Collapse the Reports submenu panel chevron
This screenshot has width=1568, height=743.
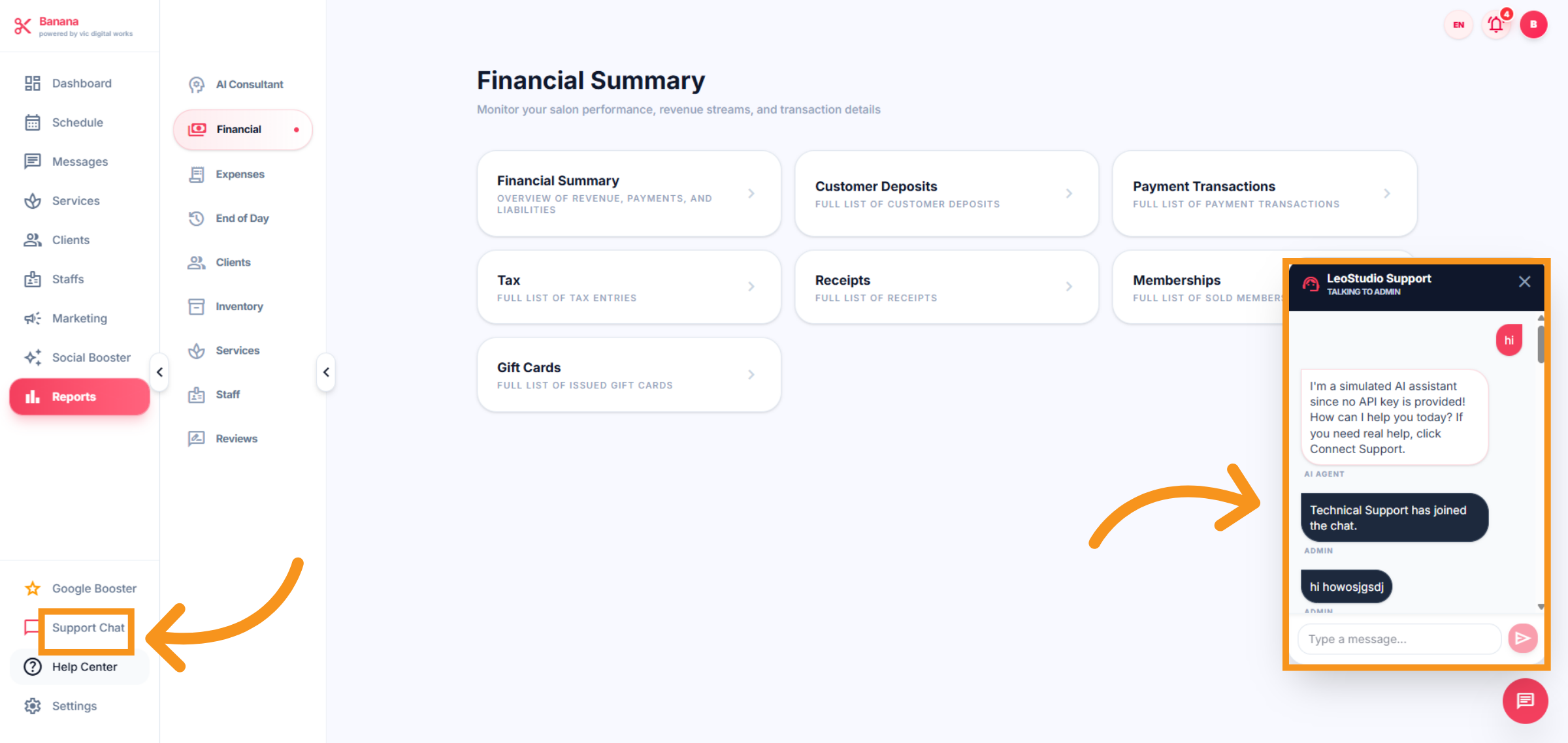coord(326,372)
